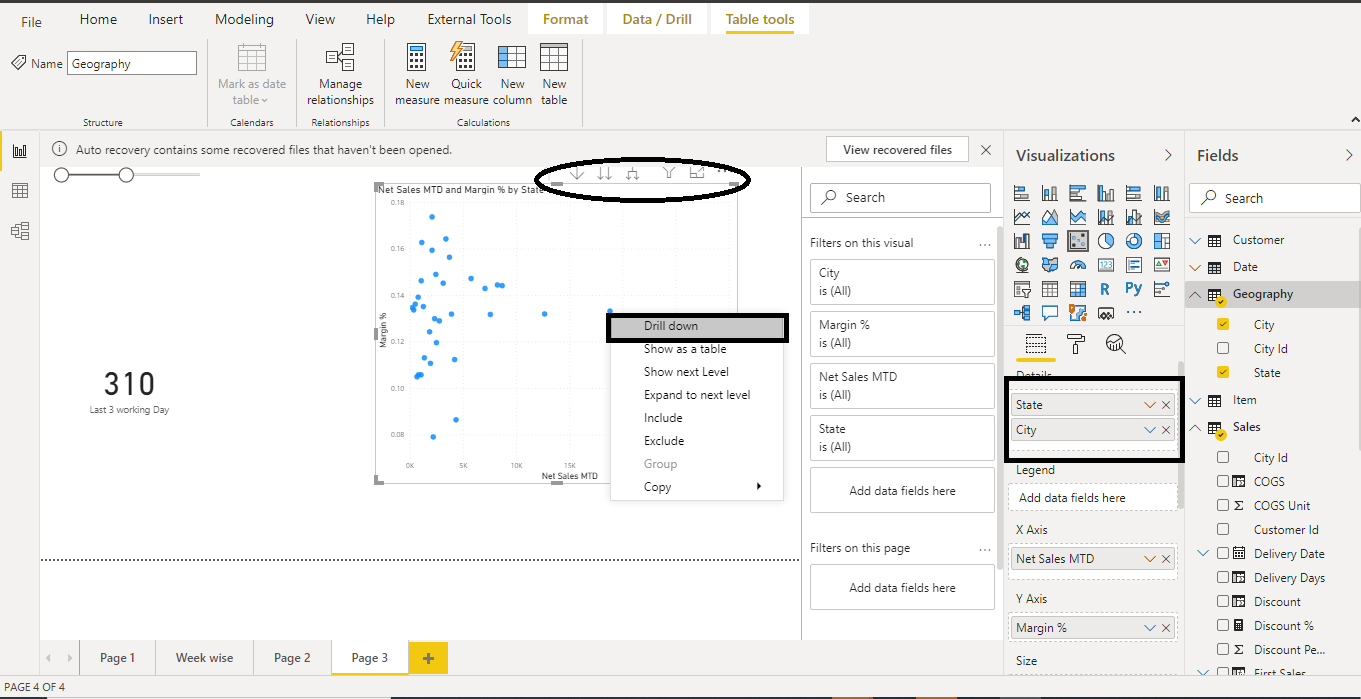The image size is (1361, 699).
Task: Select the Gauge visualization
Action: coord(1078,265)
